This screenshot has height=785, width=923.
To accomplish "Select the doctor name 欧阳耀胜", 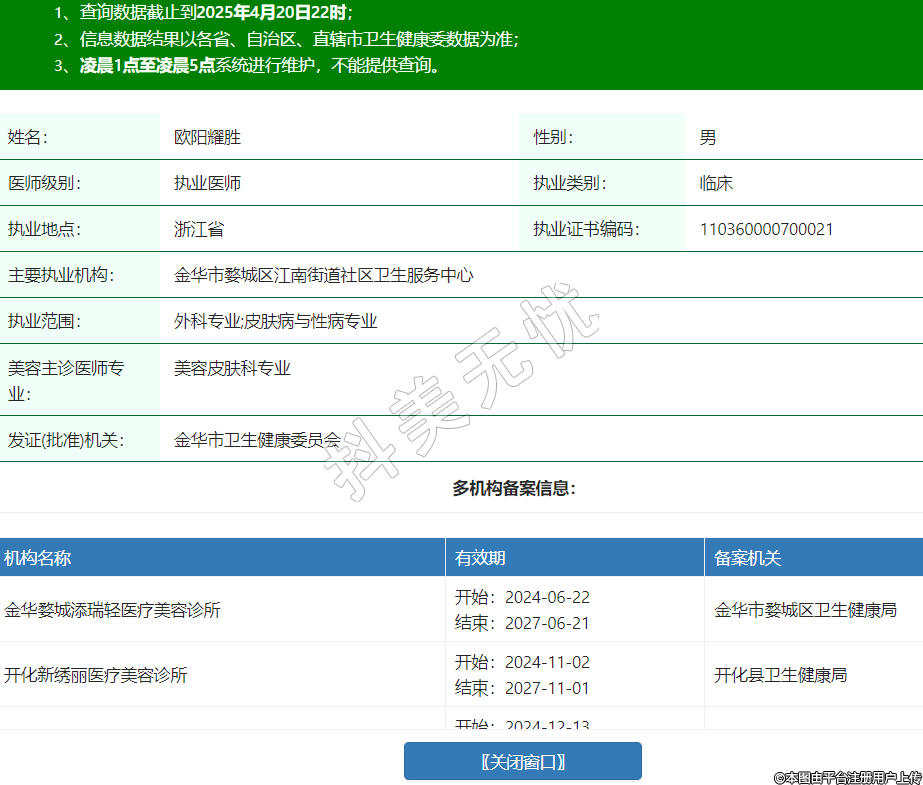I will click(x=207, y=138).
